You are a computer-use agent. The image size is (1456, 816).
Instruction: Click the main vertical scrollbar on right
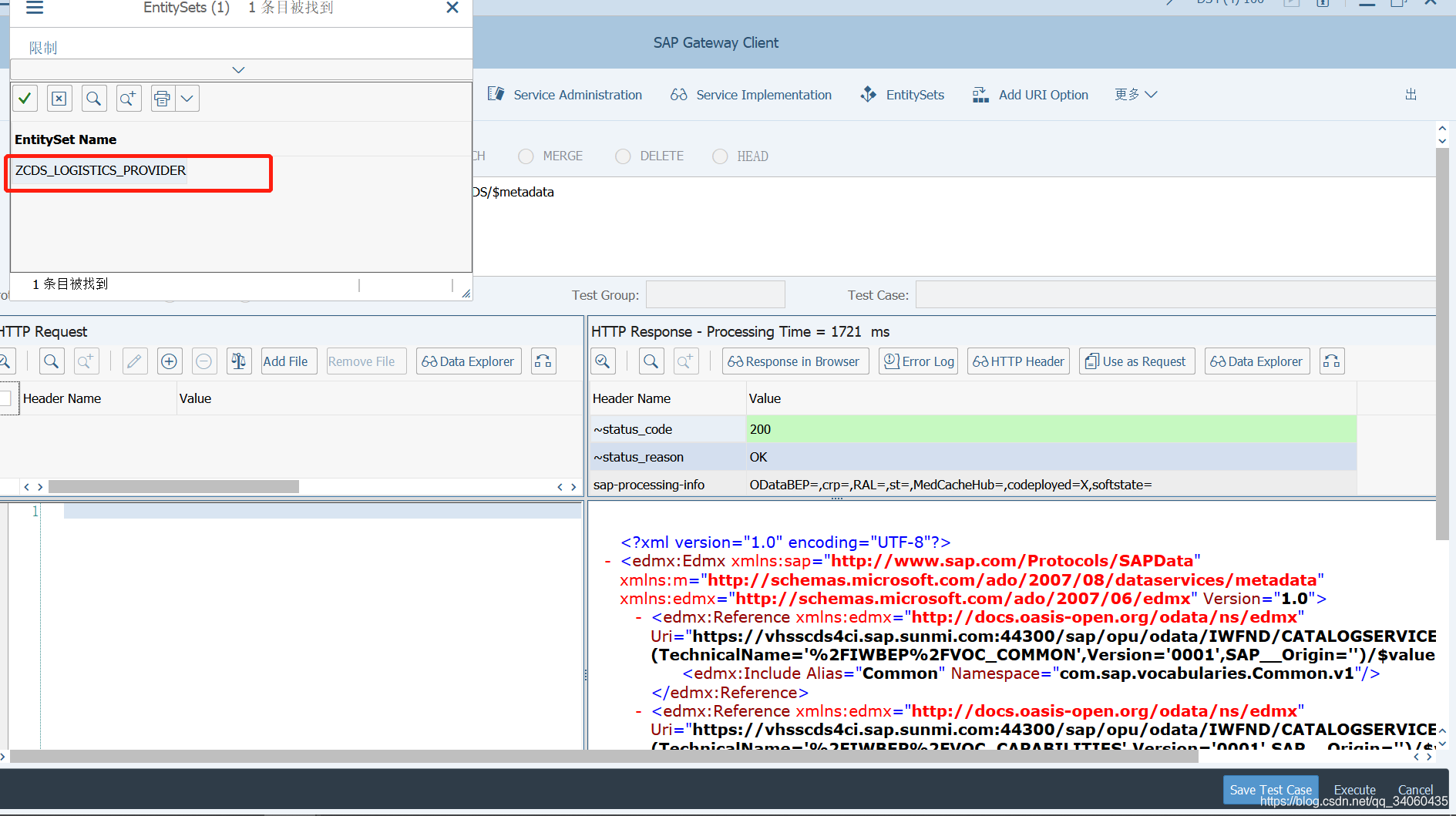pos(1442,344)
